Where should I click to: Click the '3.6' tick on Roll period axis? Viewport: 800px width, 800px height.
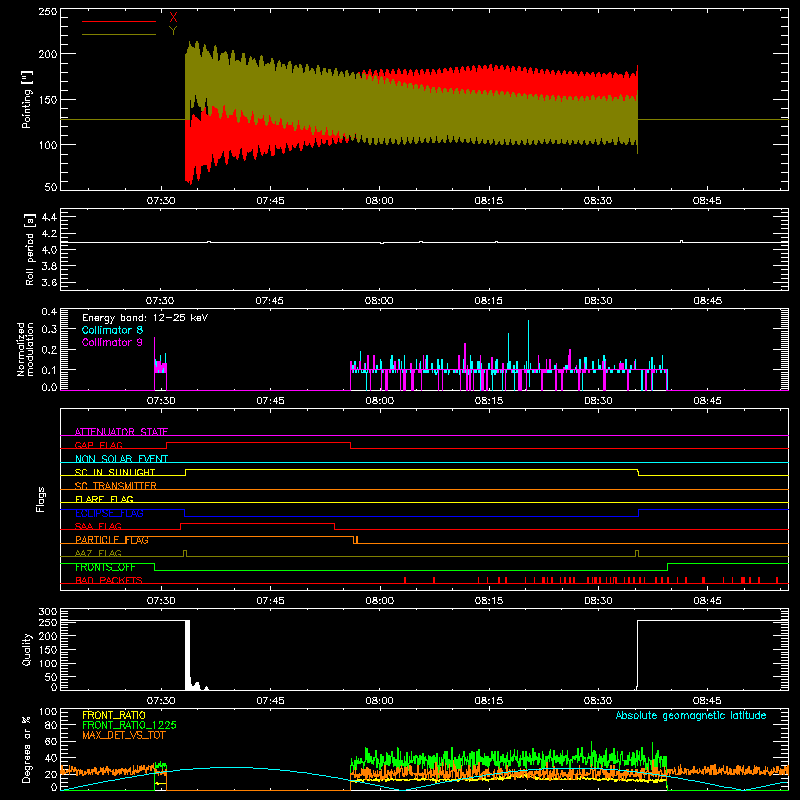tap(49, 282)
